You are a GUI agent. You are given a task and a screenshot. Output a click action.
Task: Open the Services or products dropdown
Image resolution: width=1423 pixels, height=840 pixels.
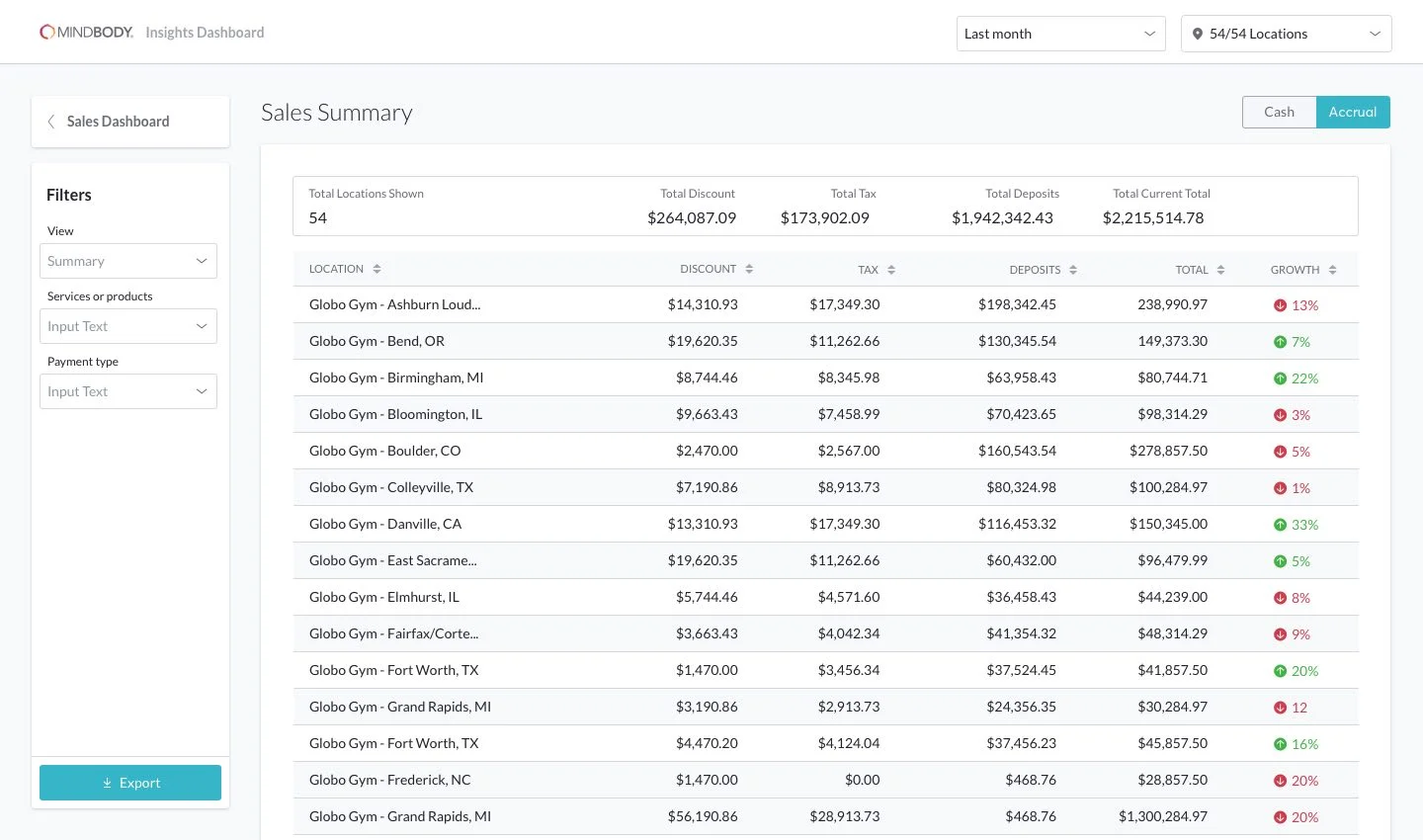tap(128, 326)
